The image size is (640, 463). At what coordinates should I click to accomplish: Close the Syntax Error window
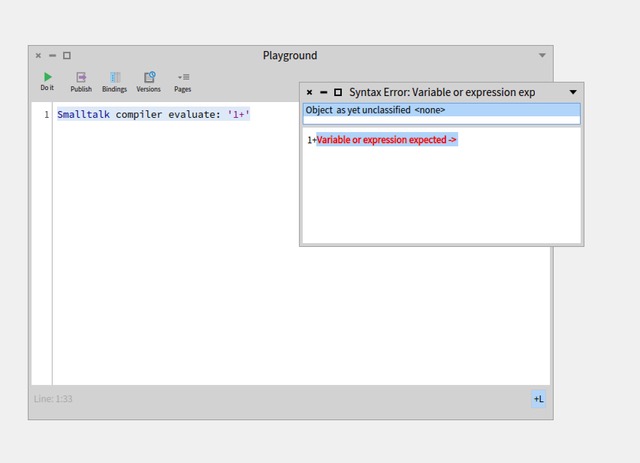(310, 92)
